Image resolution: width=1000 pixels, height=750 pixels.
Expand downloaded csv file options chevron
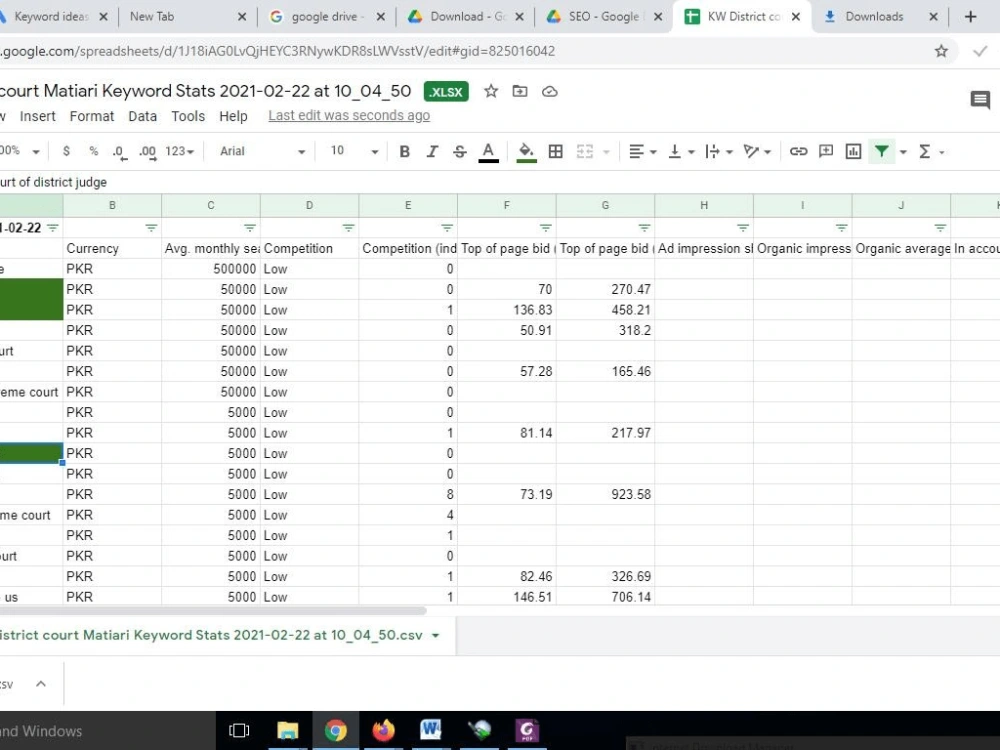[x=41, y=684]
